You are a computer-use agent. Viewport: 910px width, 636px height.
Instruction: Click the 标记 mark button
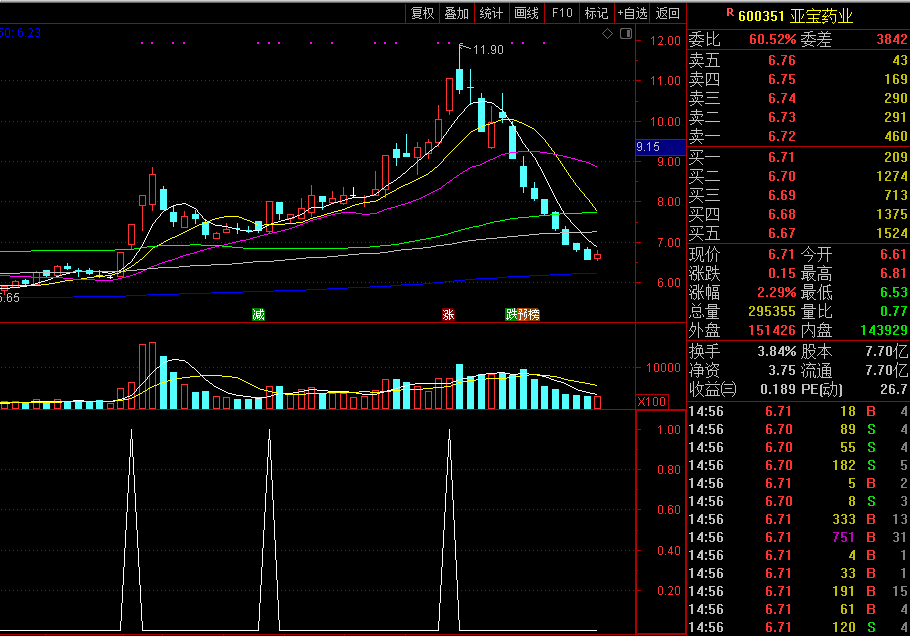[596, 13]
